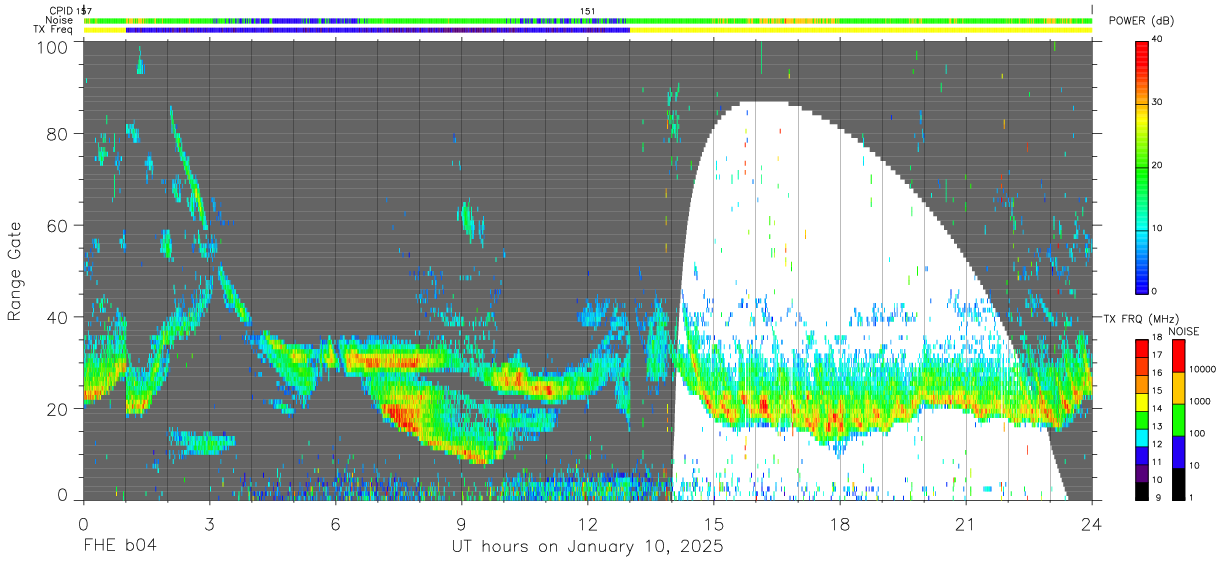Click the 9 tick label on the UT hours axis
This screenshot has height=567, width=1228.
tap(461, 524)
